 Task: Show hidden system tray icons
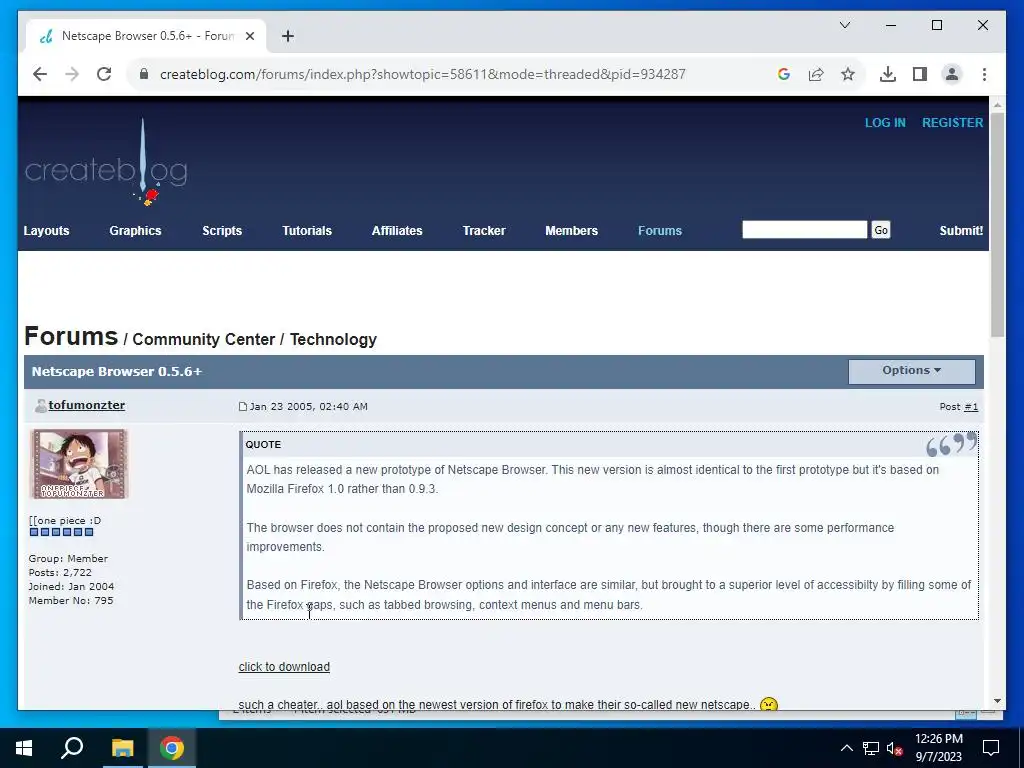click(x=846, y=748)
